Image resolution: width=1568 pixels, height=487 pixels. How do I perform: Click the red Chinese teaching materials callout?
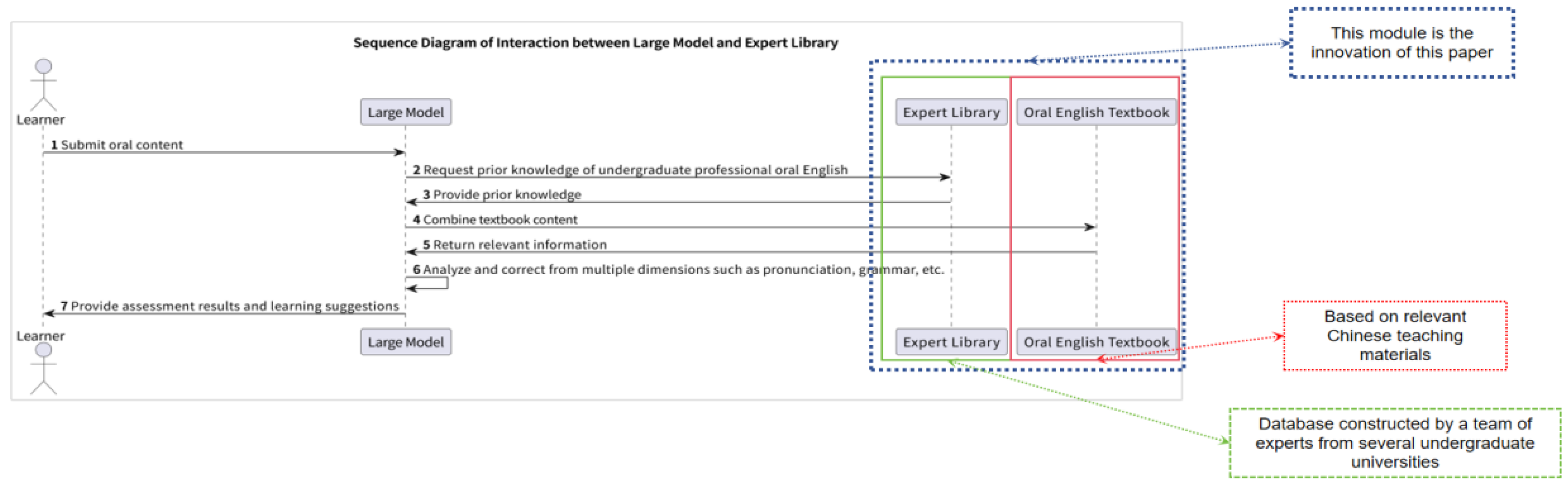coord(1394,335)
